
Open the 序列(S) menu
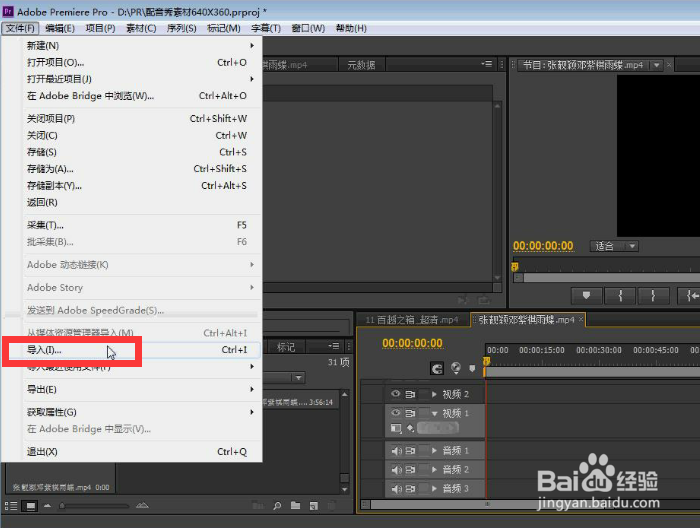point(181,28)
